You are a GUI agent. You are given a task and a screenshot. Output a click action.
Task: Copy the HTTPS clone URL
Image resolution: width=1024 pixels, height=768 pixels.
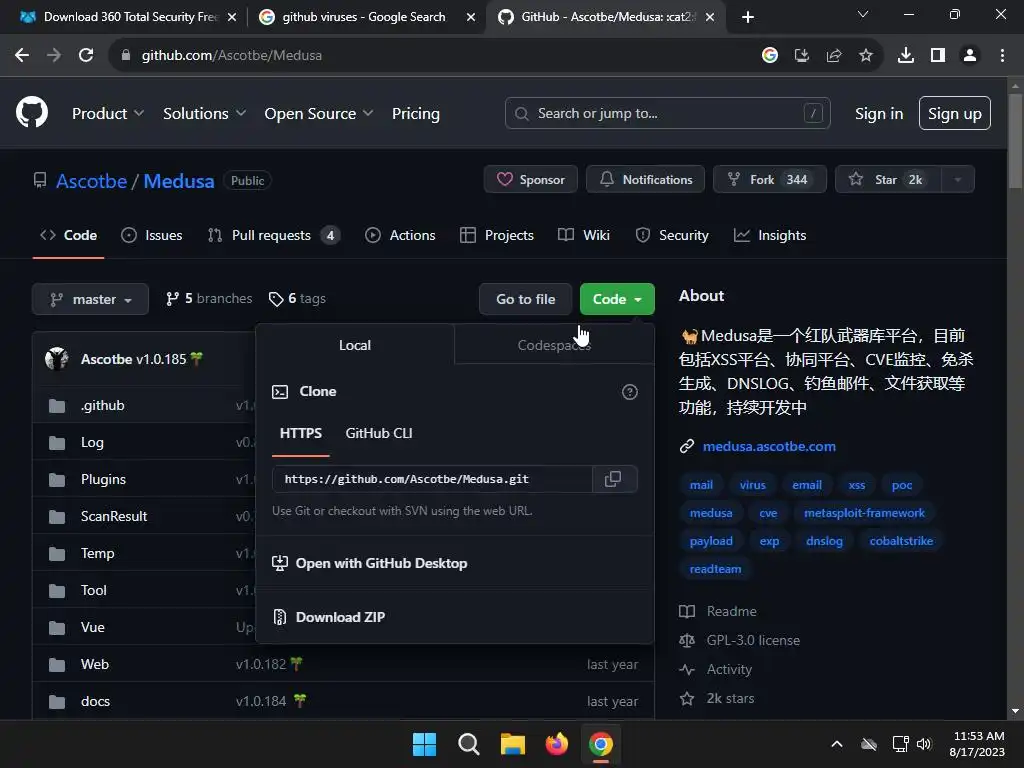[x=613, y=479]
